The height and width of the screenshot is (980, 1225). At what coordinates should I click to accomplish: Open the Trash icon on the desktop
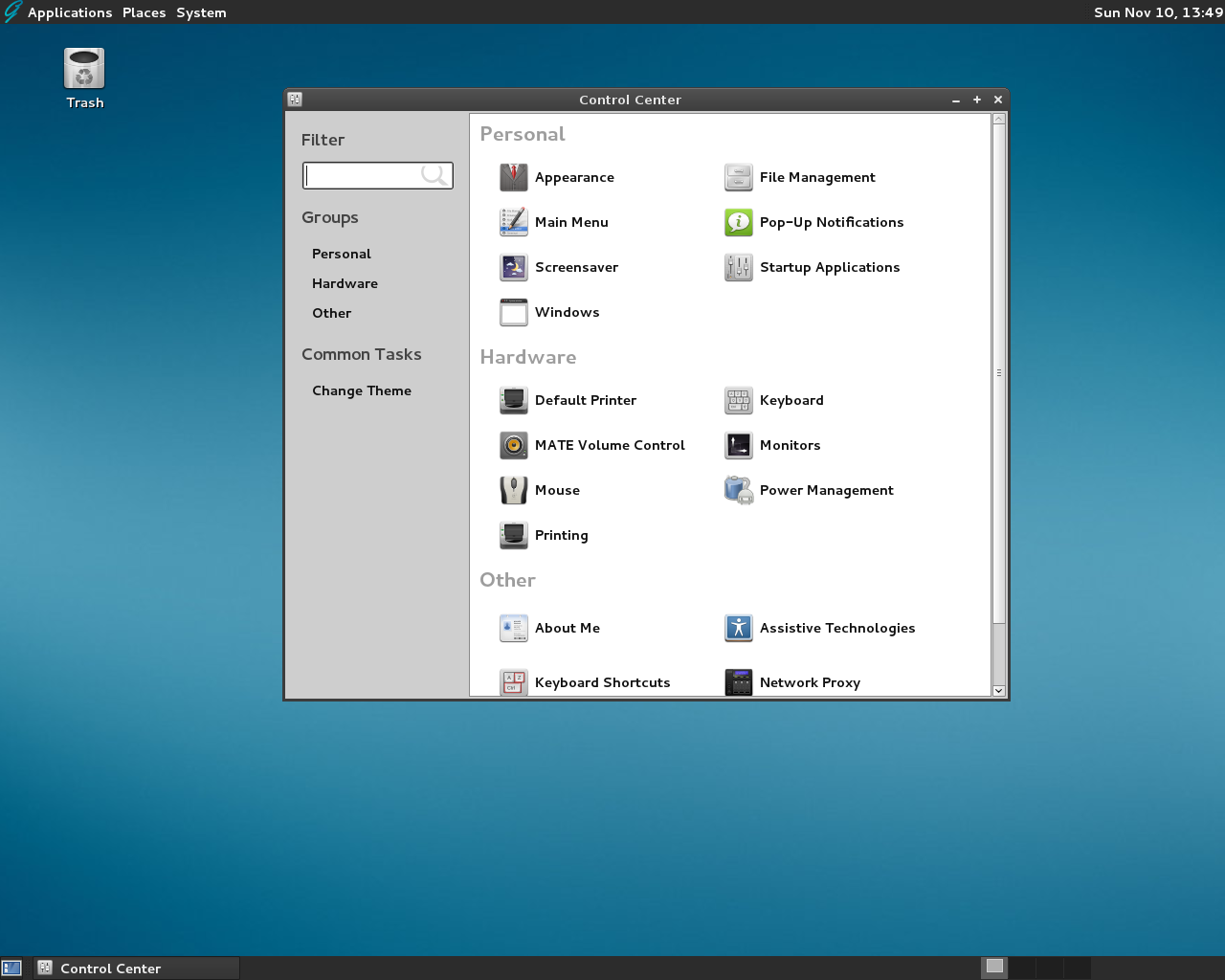(84, 69)
